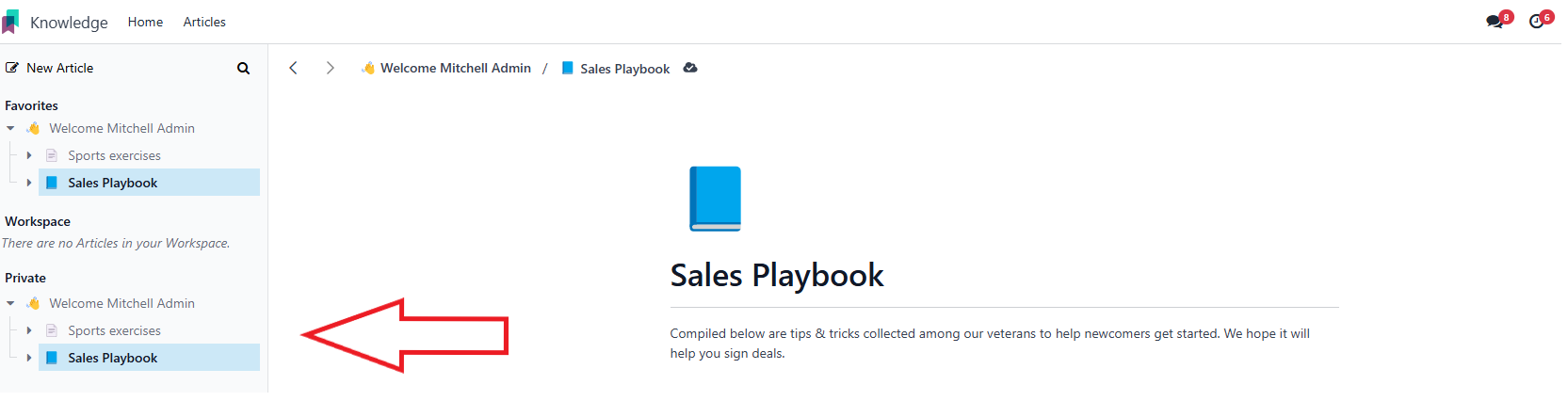Collapse Welcome Mitchell Admin under Private

(10, 303)
